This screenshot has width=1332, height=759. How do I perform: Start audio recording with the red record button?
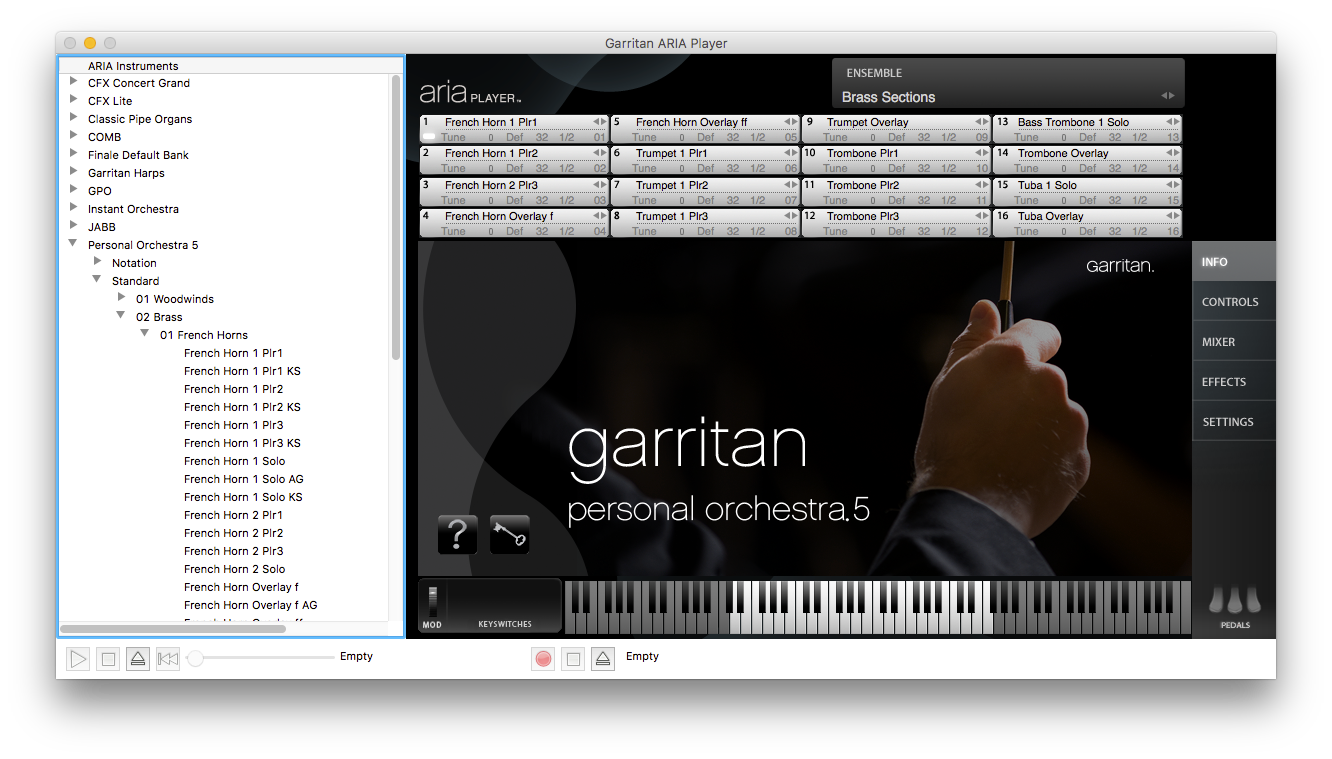[x=543, y=659]
